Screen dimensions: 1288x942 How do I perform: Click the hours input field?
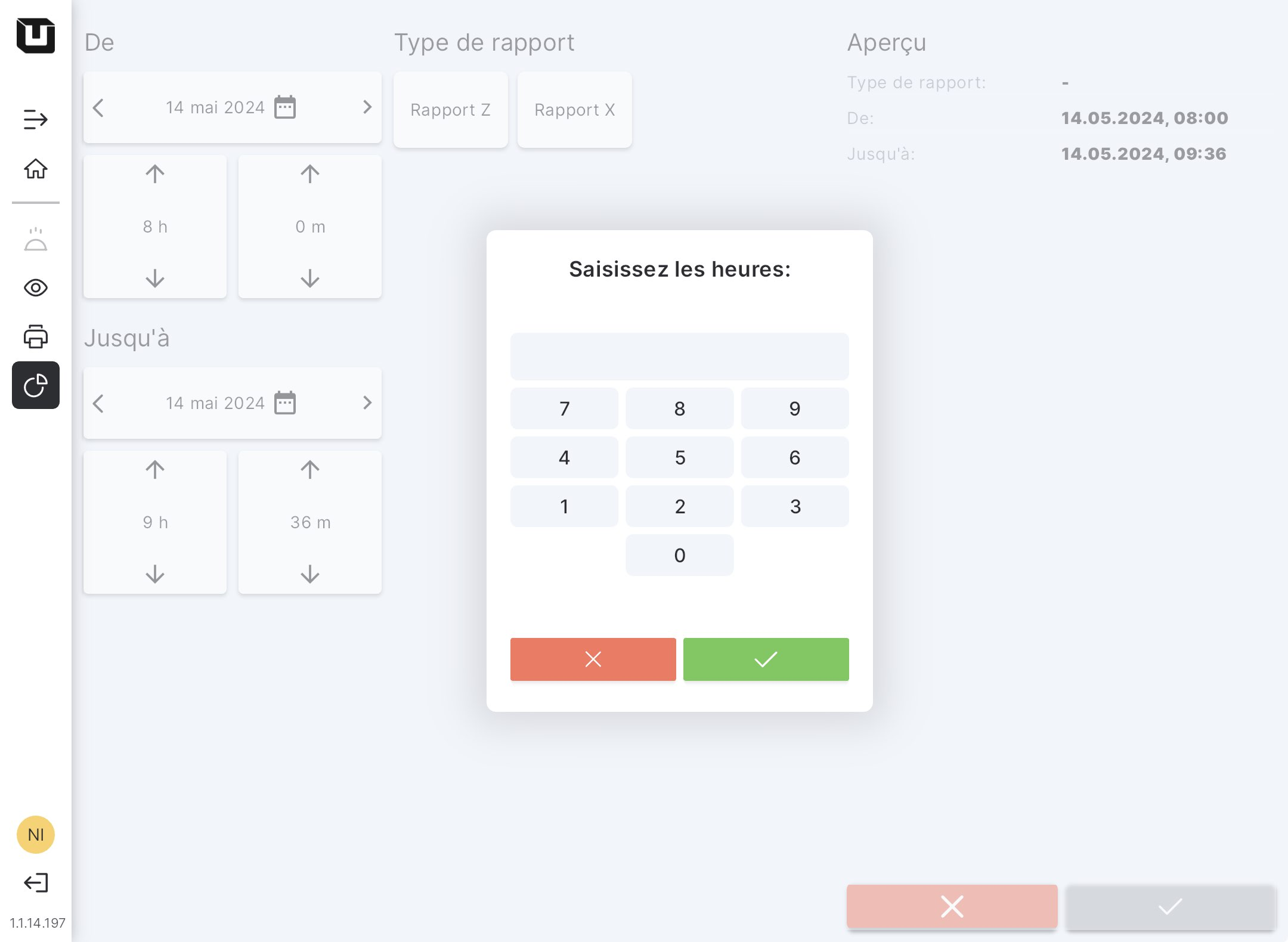(679, 356)
